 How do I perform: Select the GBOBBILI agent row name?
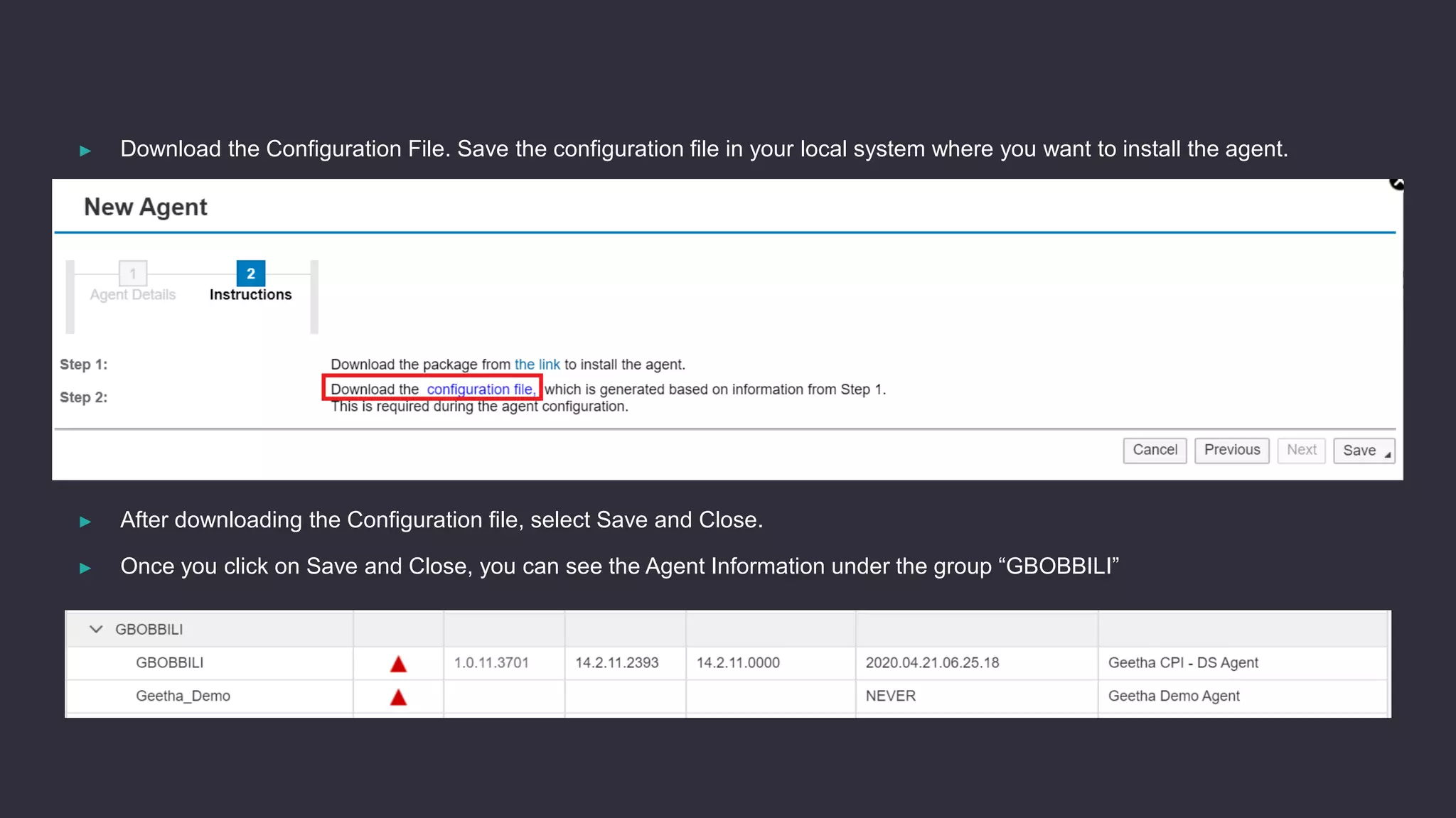169,663
